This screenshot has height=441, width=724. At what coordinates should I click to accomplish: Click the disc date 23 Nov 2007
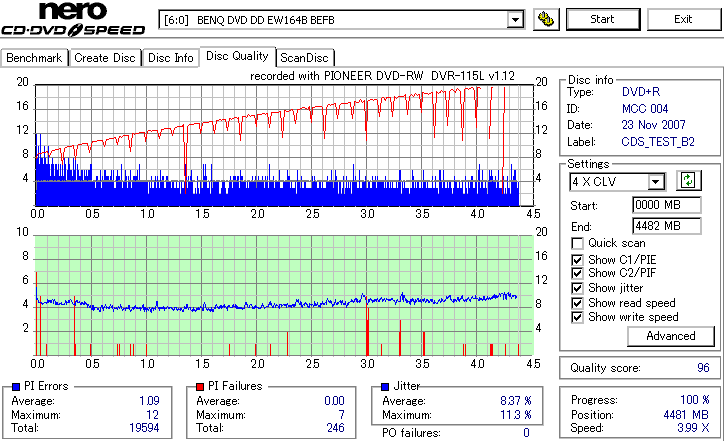coord(653,125)
